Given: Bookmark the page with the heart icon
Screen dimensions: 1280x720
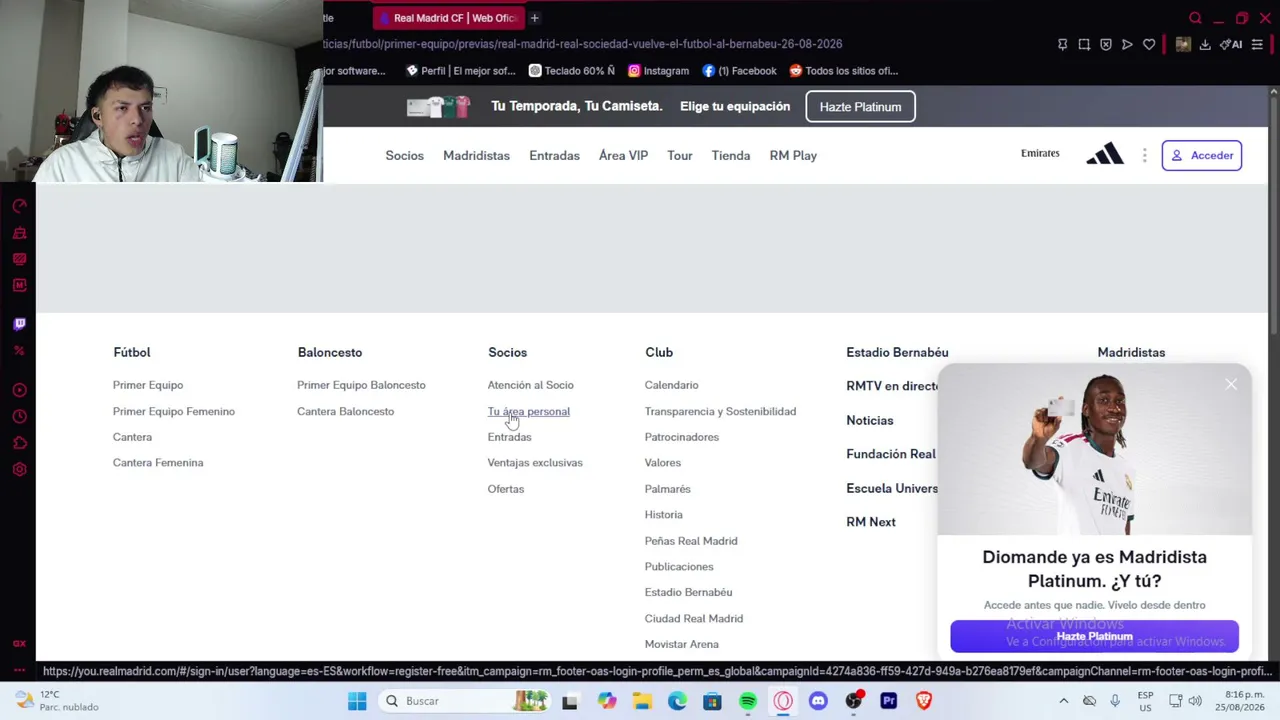Looking at the screenshot, I should click(x=1149, y=44).
